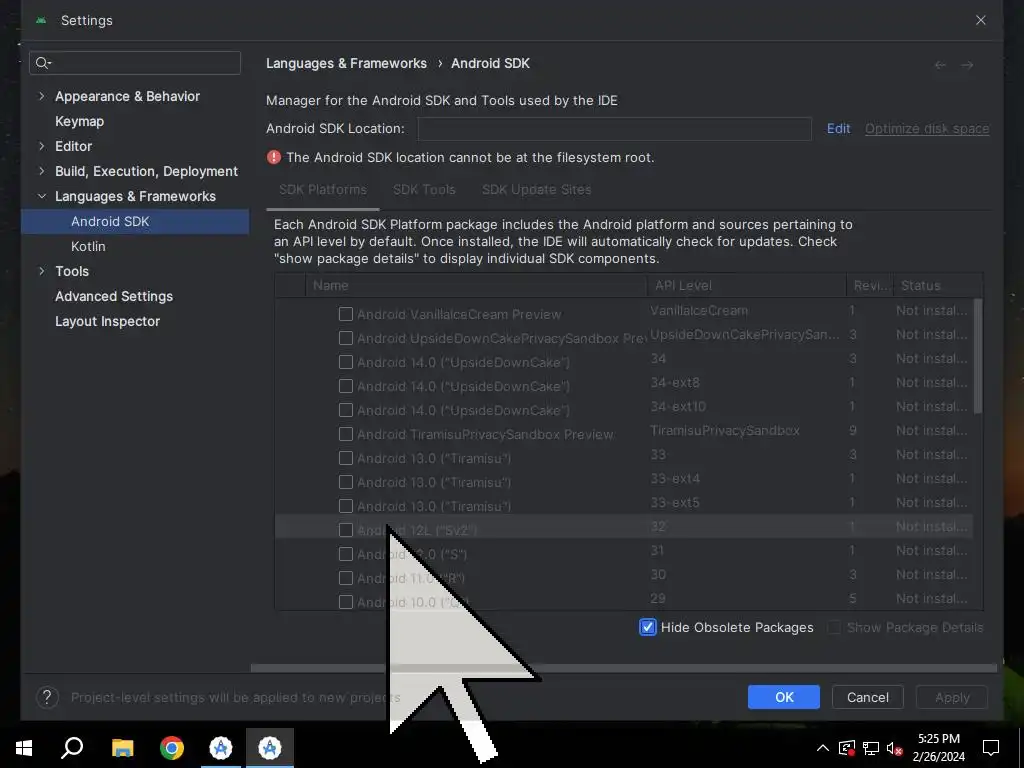Screen dimensions: 1024x768
Task: Navigate back with left arrow icon
Action: pyautogui.click(x=940, y=65)
